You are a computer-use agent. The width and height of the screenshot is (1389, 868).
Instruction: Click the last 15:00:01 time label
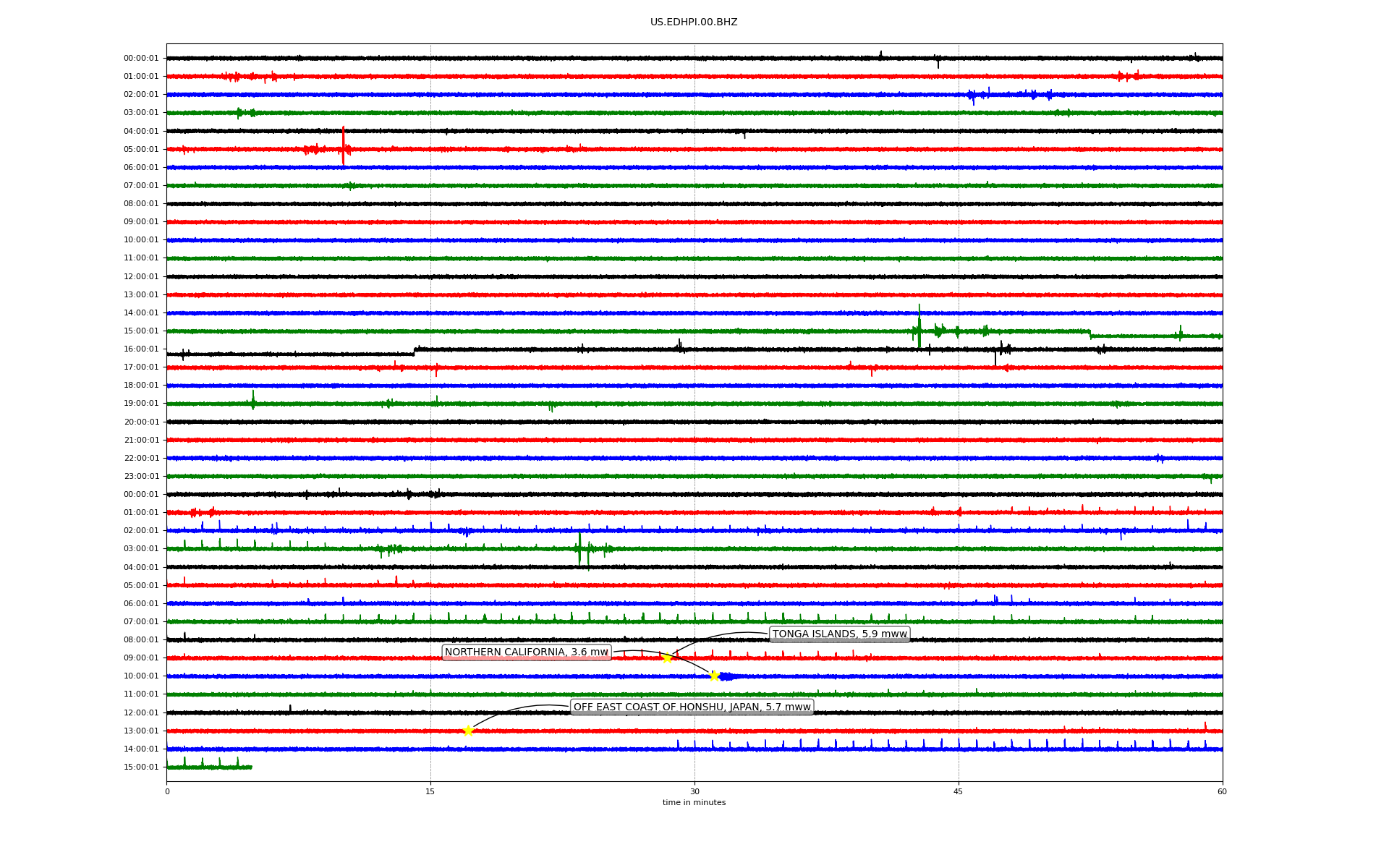141,767
